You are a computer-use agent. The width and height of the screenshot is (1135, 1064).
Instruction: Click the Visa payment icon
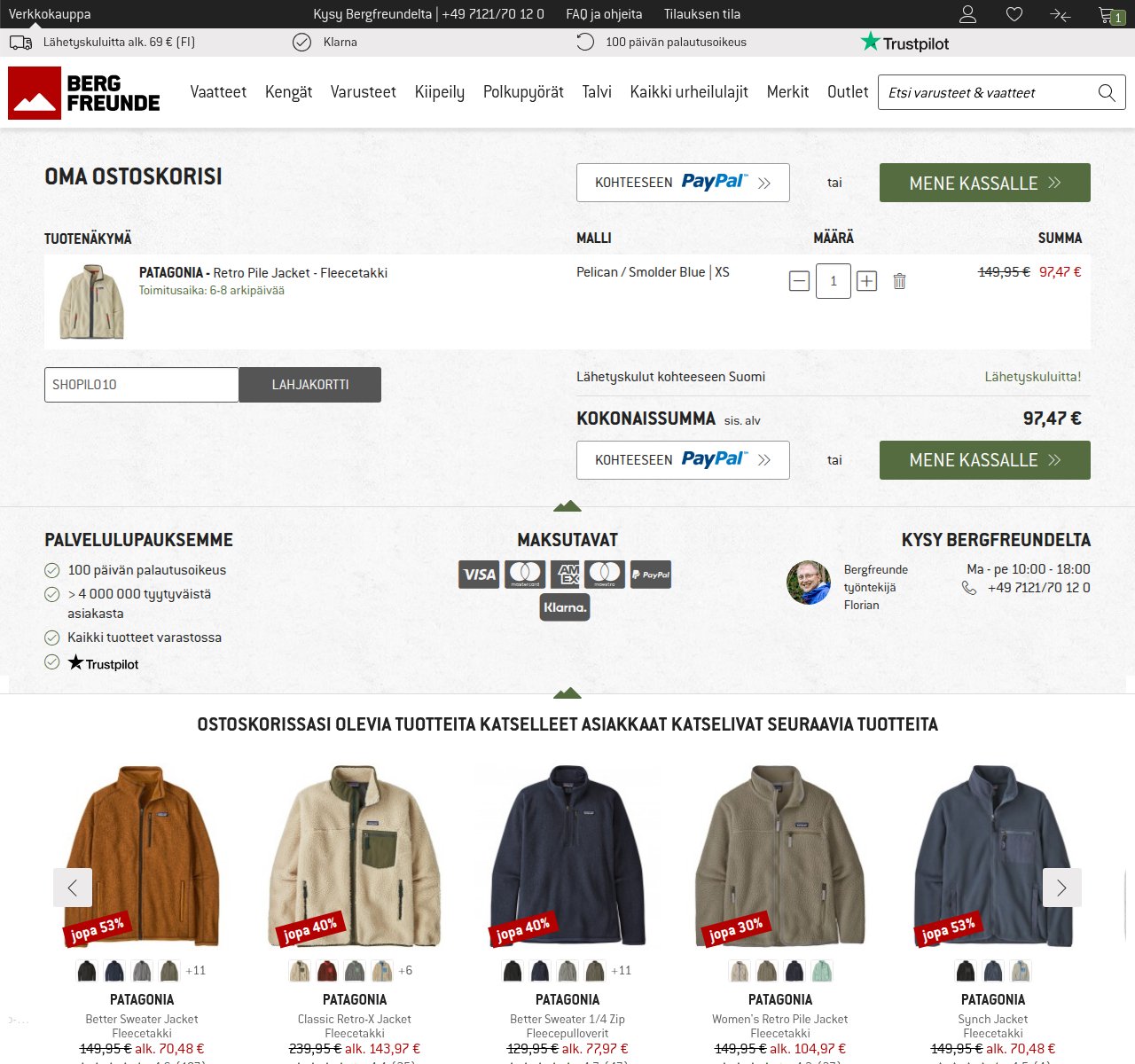479,575
